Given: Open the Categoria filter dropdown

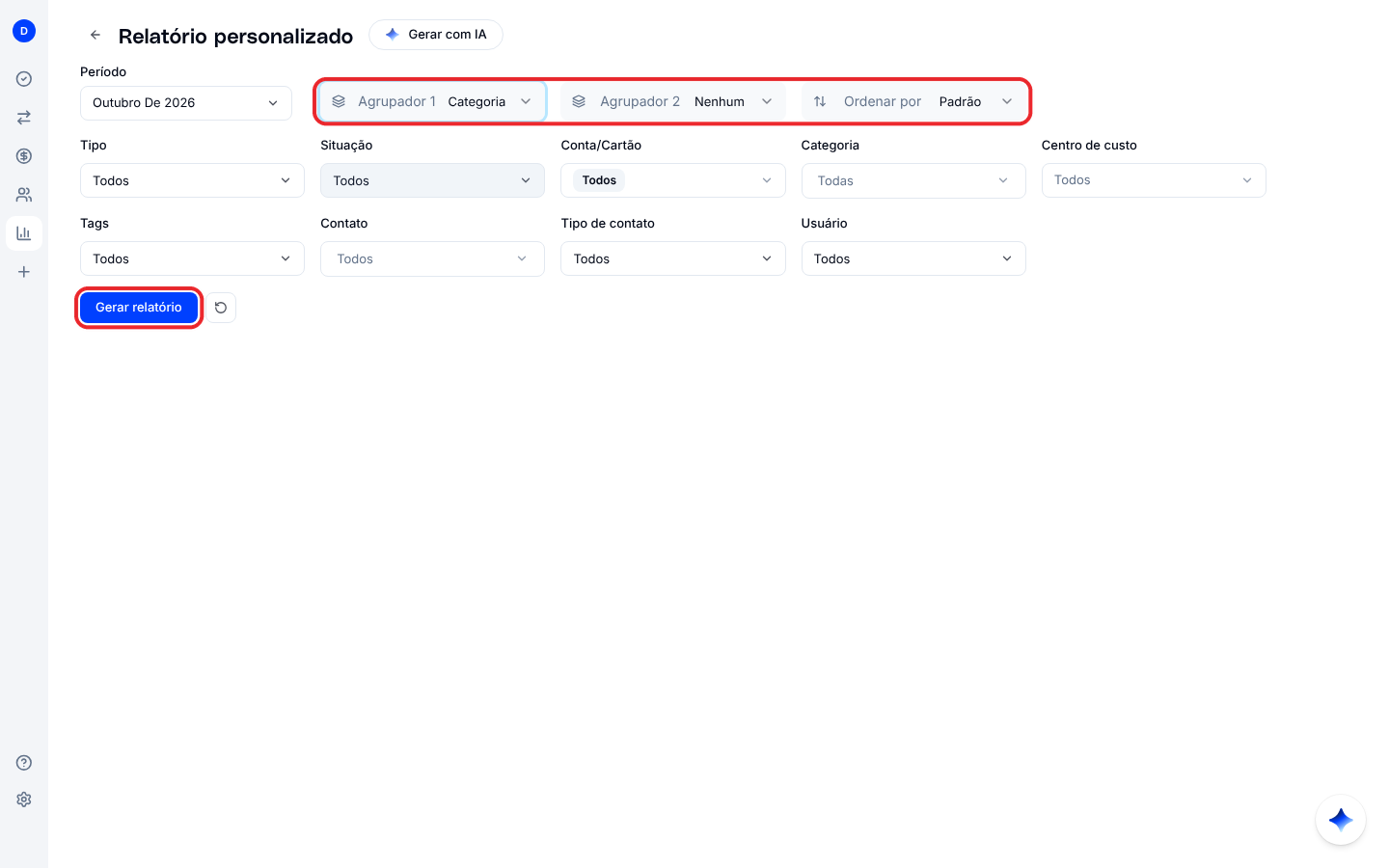Looking at the screenshot, I should 913,180.
